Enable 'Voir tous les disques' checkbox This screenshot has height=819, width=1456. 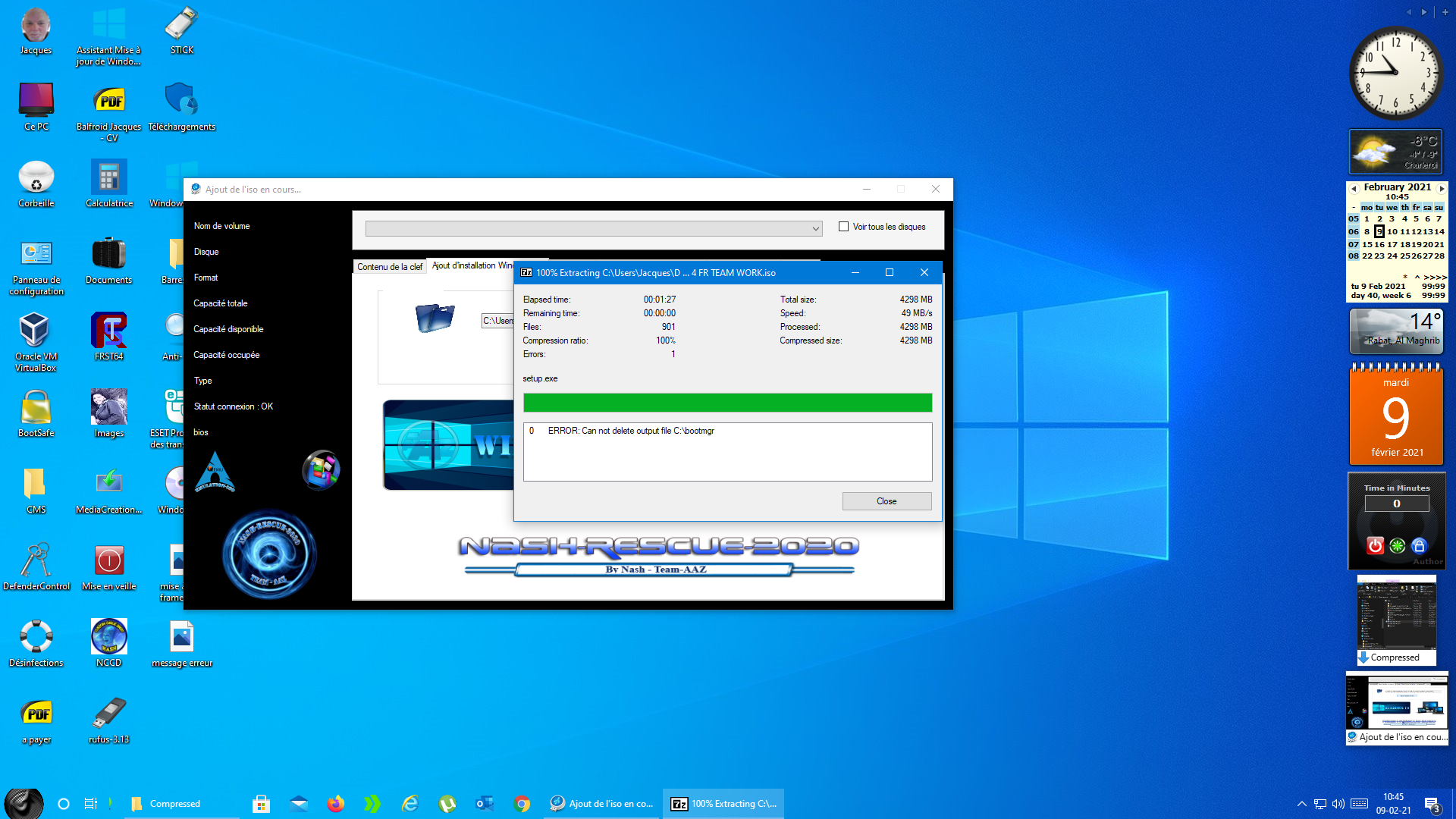point(843,227)
